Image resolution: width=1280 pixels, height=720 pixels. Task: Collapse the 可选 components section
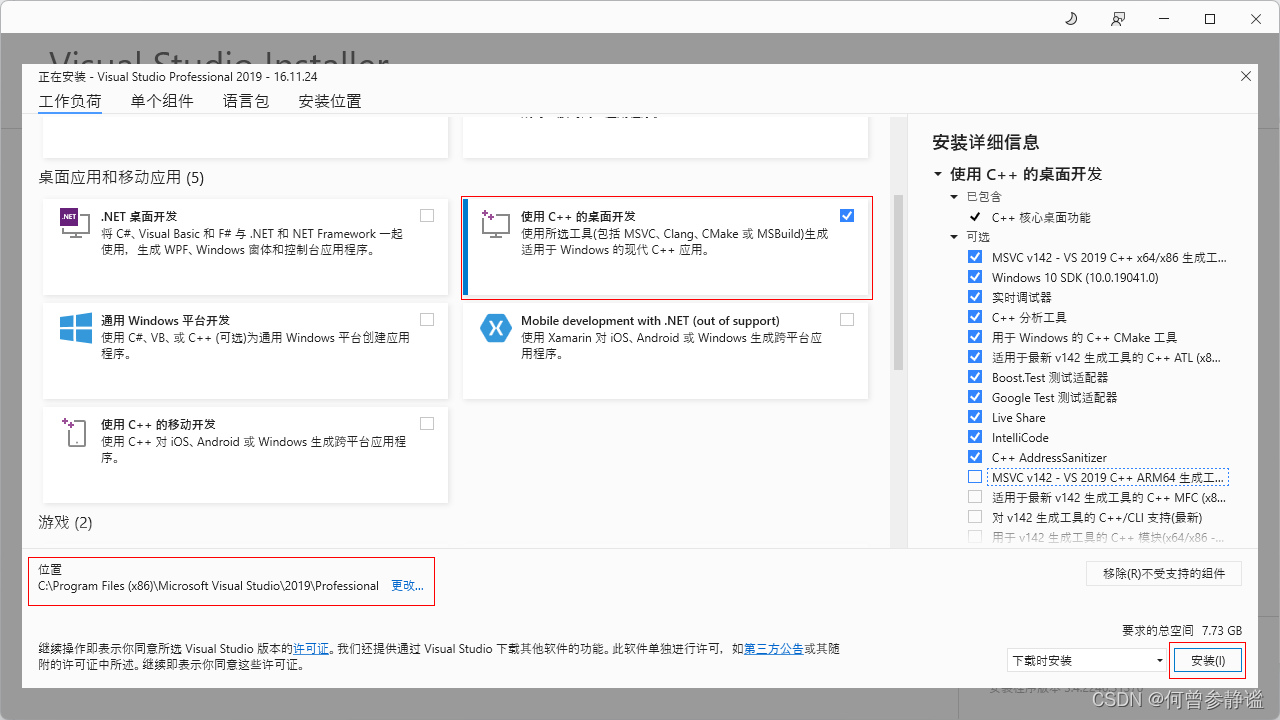pyautogui.click(x=955, y=237)
